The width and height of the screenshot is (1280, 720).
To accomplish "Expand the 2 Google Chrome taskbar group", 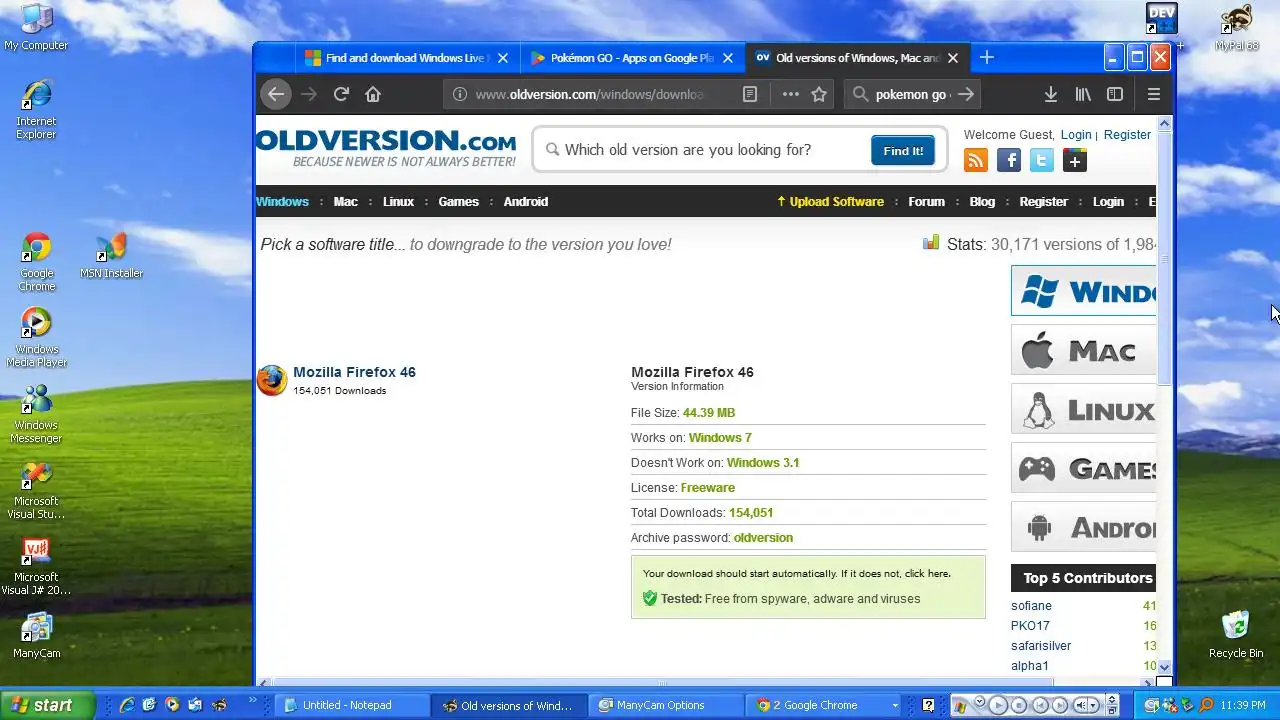I will click(x=825, y=705).
